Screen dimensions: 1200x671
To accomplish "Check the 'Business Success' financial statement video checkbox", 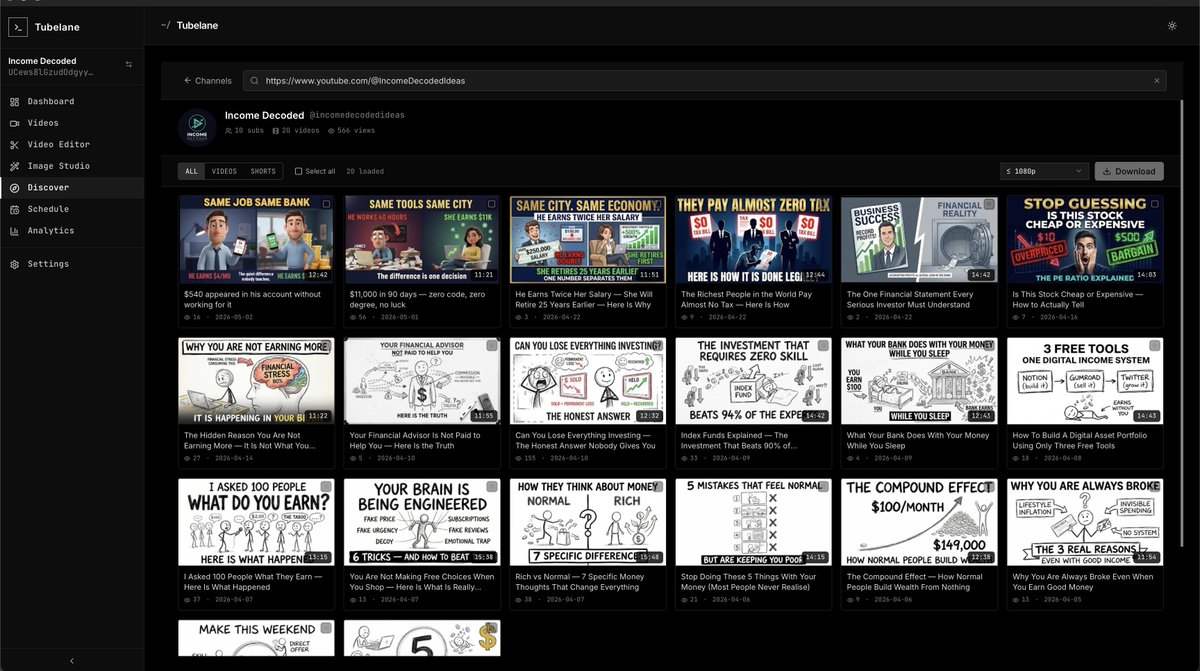I will click(988, 204).
